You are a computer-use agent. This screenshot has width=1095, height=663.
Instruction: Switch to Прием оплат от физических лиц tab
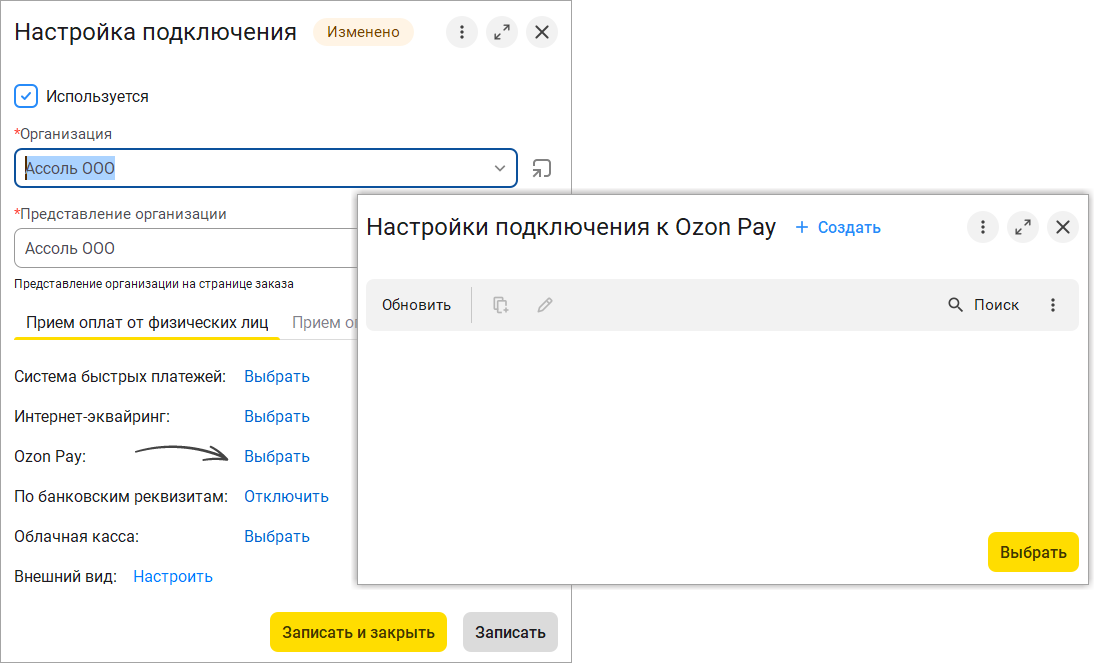coord(146,323)
